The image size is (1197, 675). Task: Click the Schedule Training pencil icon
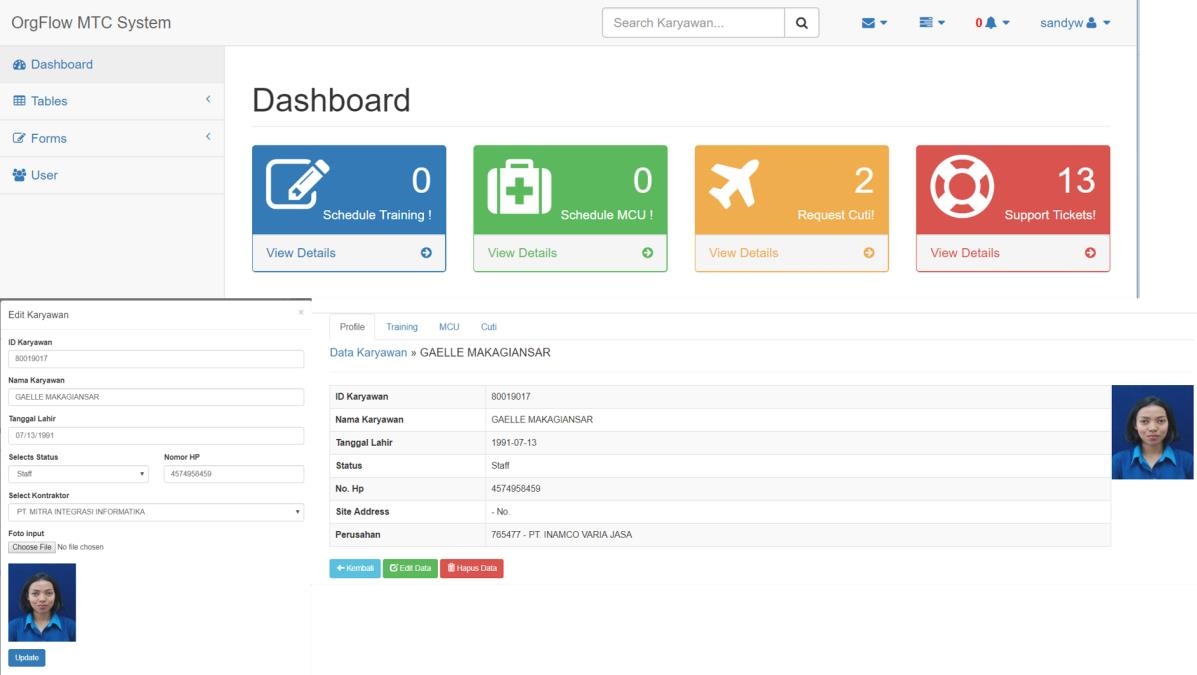(298, 184)
